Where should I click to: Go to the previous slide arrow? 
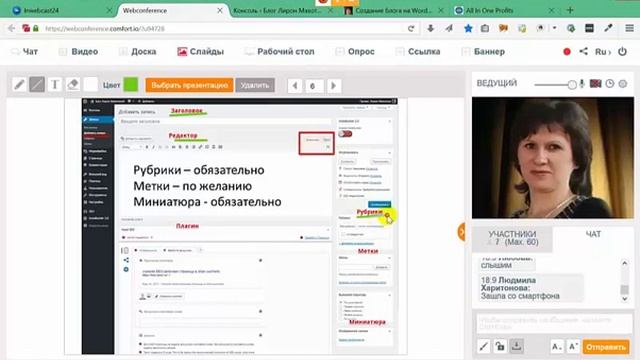295,86
